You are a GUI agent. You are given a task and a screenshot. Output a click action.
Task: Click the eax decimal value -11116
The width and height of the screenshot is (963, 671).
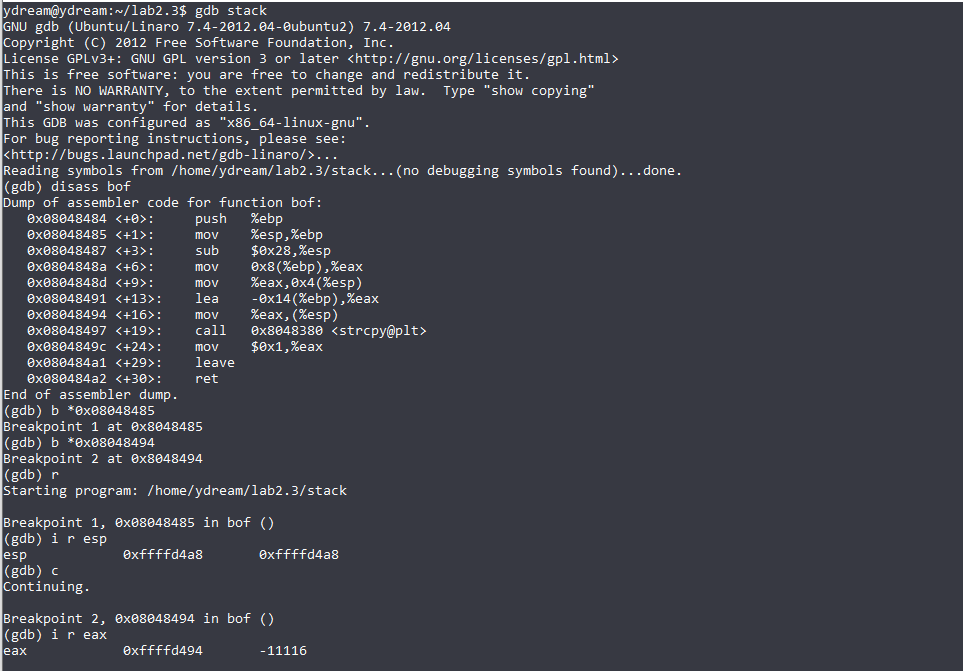283,650
